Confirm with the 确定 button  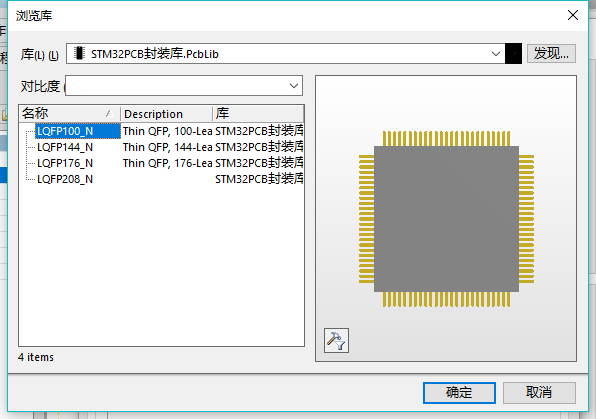click(x=459, y=392)
